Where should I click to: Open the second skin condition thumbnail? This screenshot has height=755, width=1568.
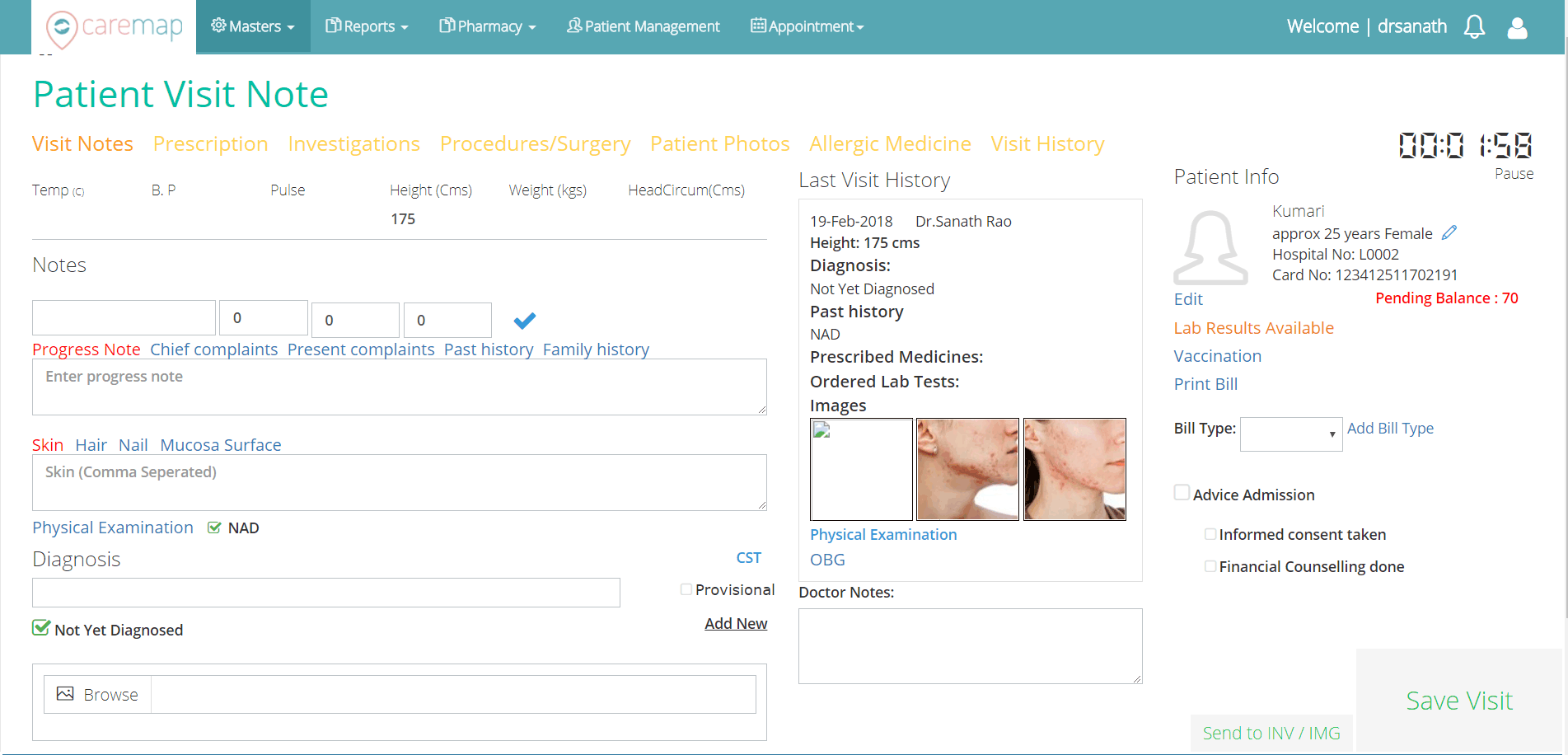[x=967, y=469]
